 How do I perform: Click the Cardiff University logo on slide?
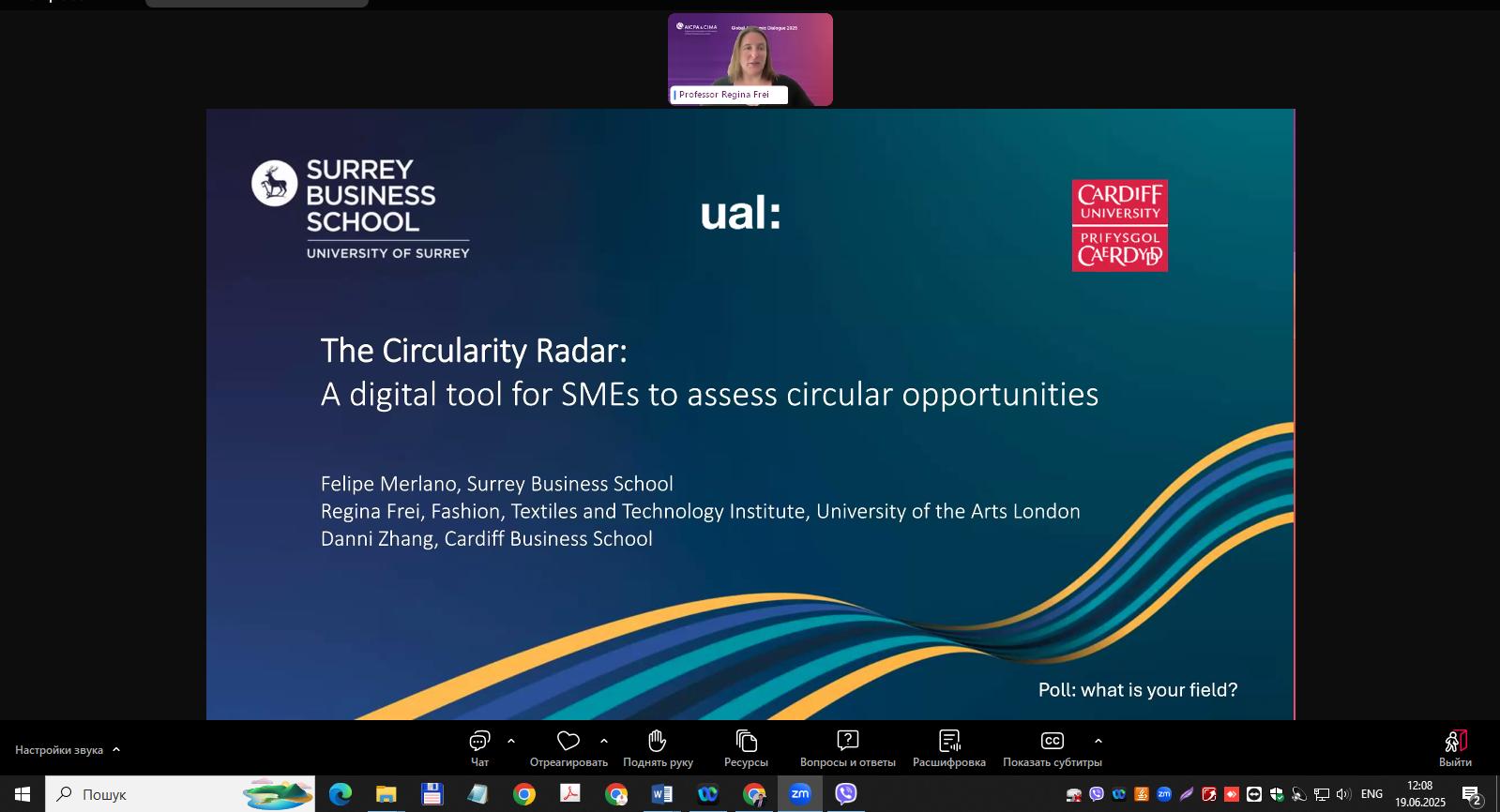1120,226
